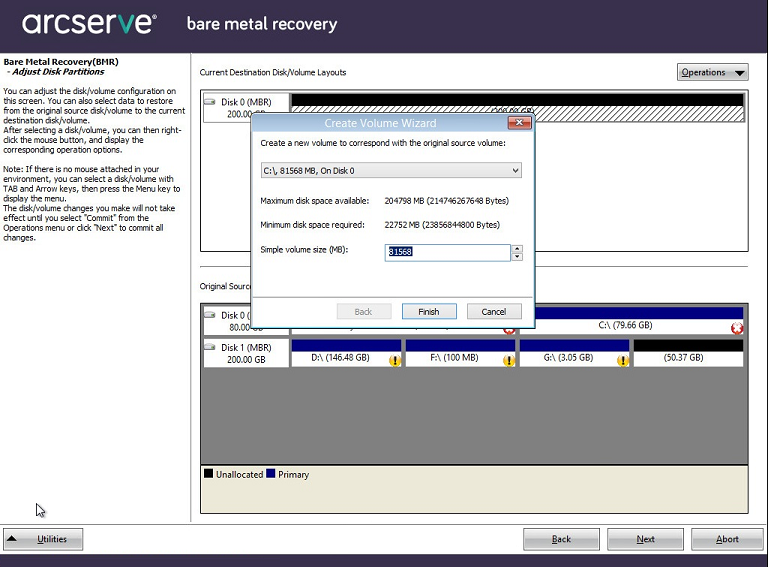The width and height of the screenshot is (771, 567).
Task: Select destination Disk 0 (MBR) icon
Action: (210, 102)
